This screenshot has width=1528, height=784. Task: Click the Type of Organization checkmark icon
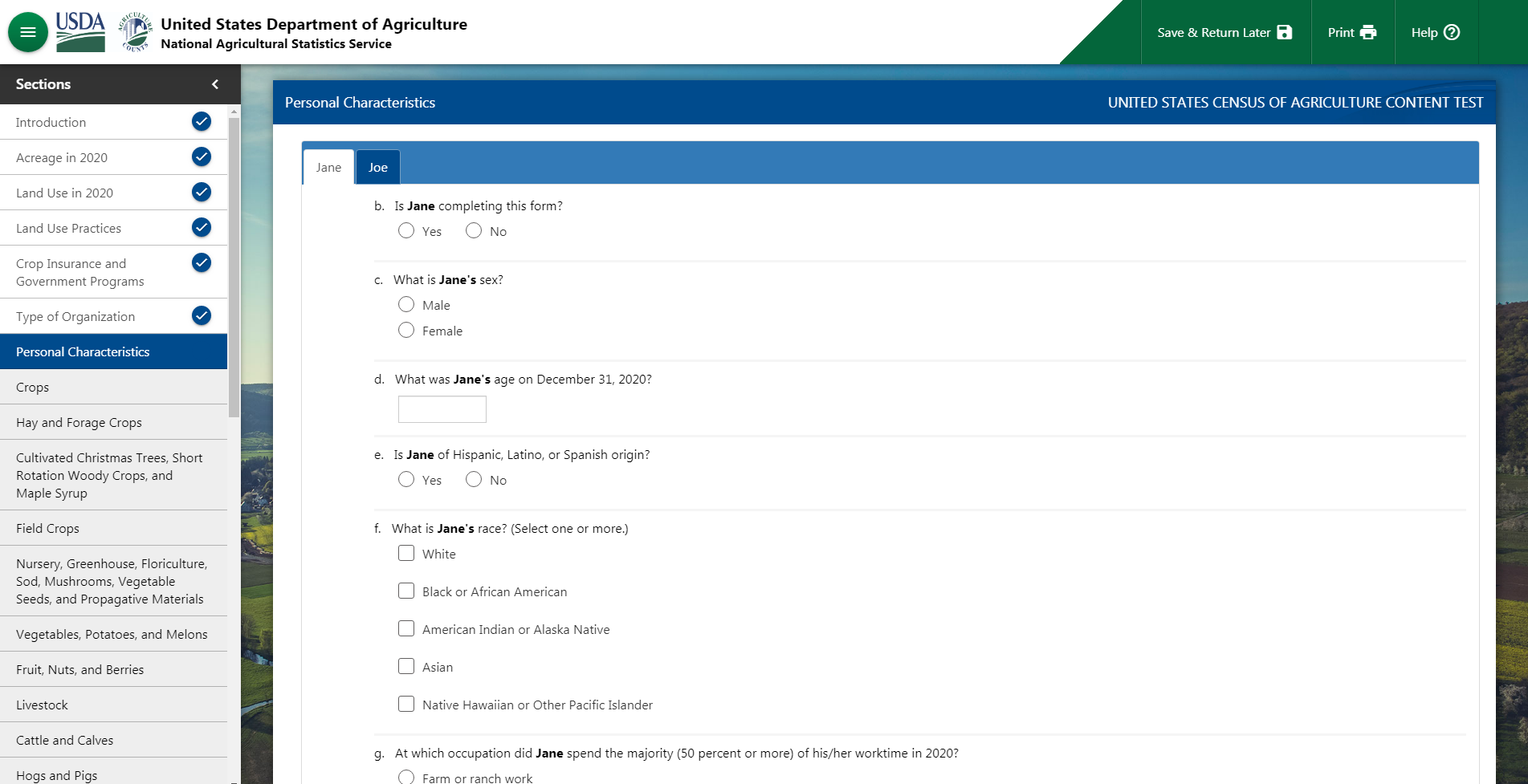202,315
